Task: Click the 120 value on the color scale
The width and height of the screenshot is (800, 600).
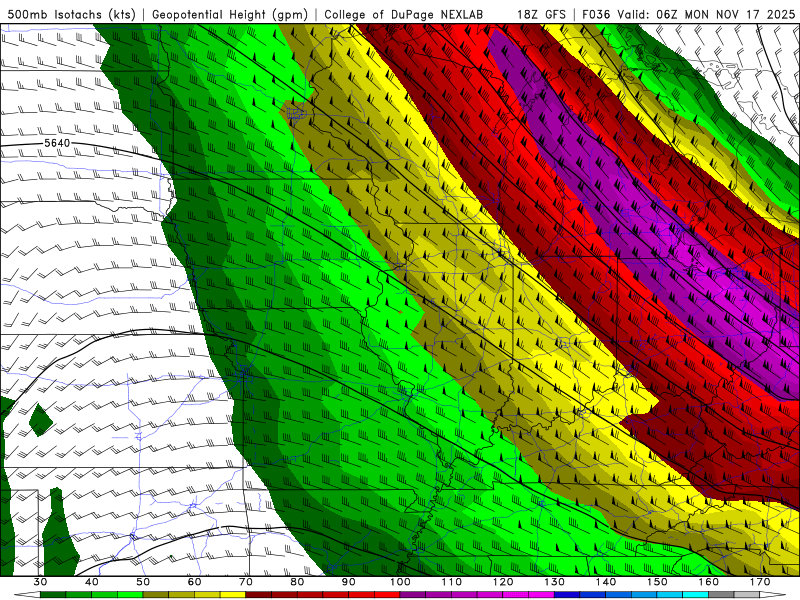Action: pyautogui.click(x=503, y=582)
